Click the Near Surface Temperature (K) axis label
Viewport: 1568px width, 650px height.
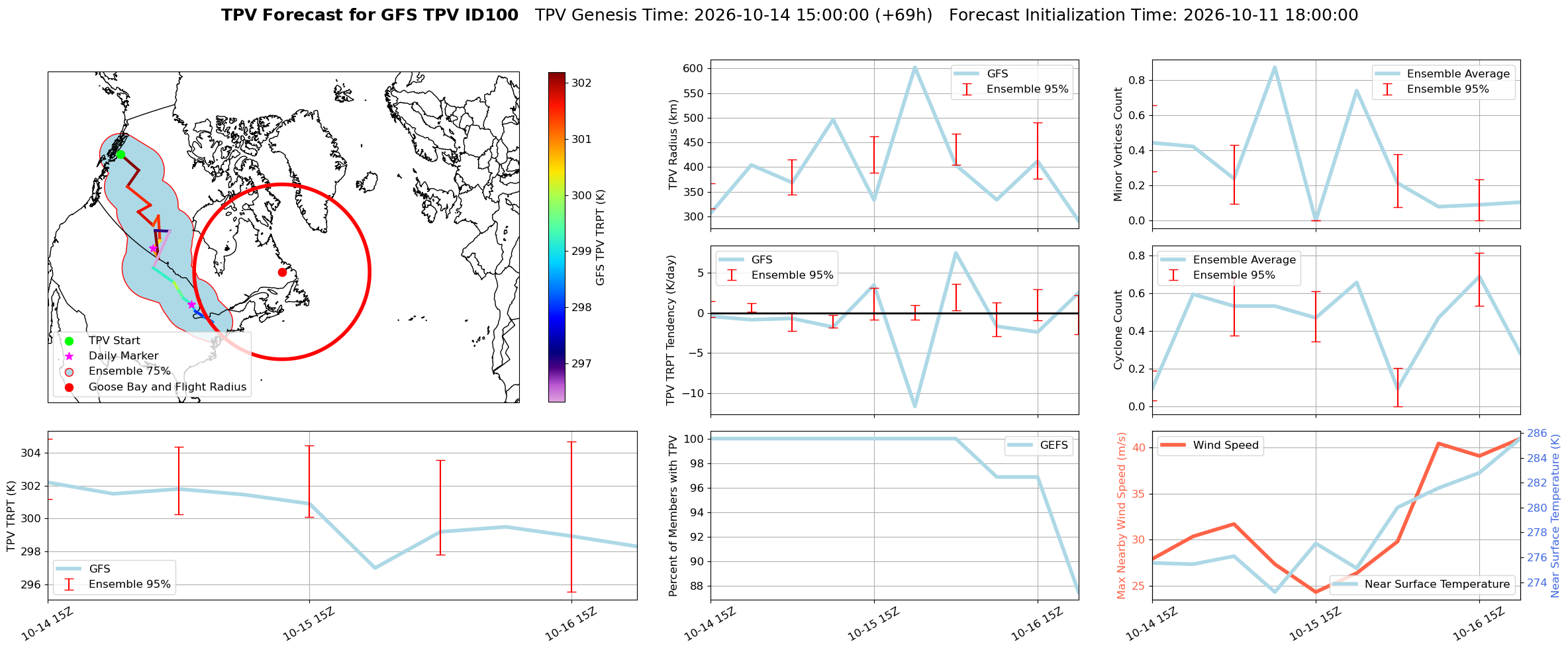point(1555,516)
